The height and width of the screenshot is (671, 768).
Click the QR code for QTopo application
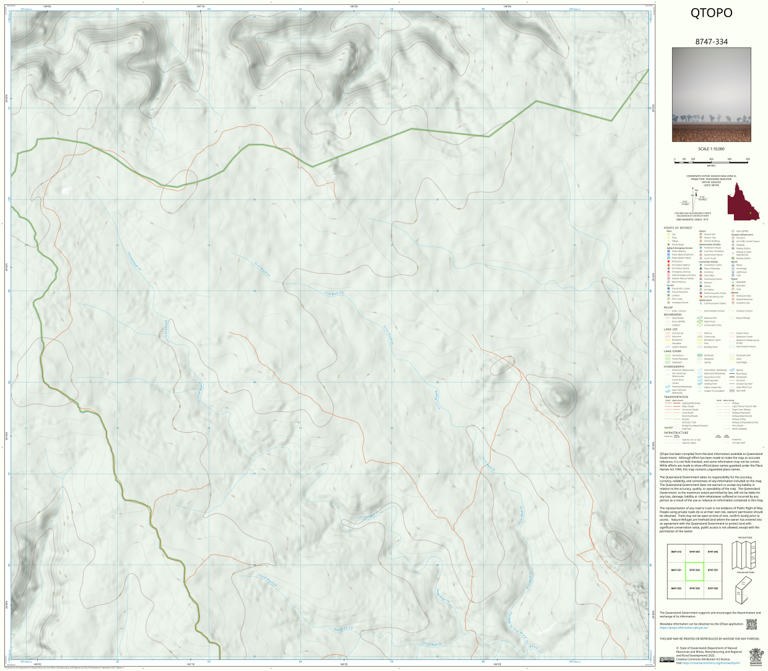click(x=751, y=624)
